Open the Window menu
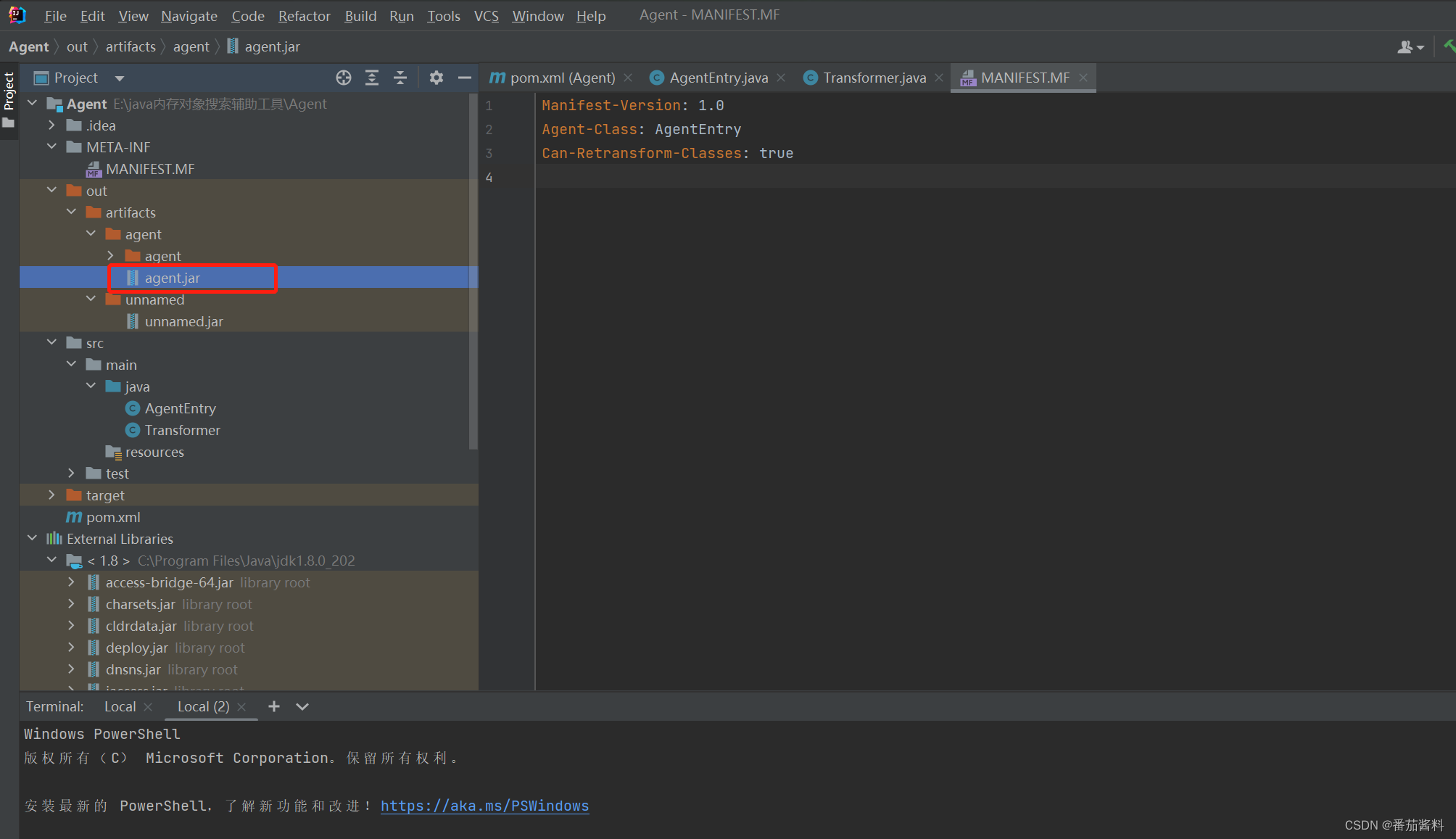This screenshot has width=1456, height=839. click(x=537, y=16)
